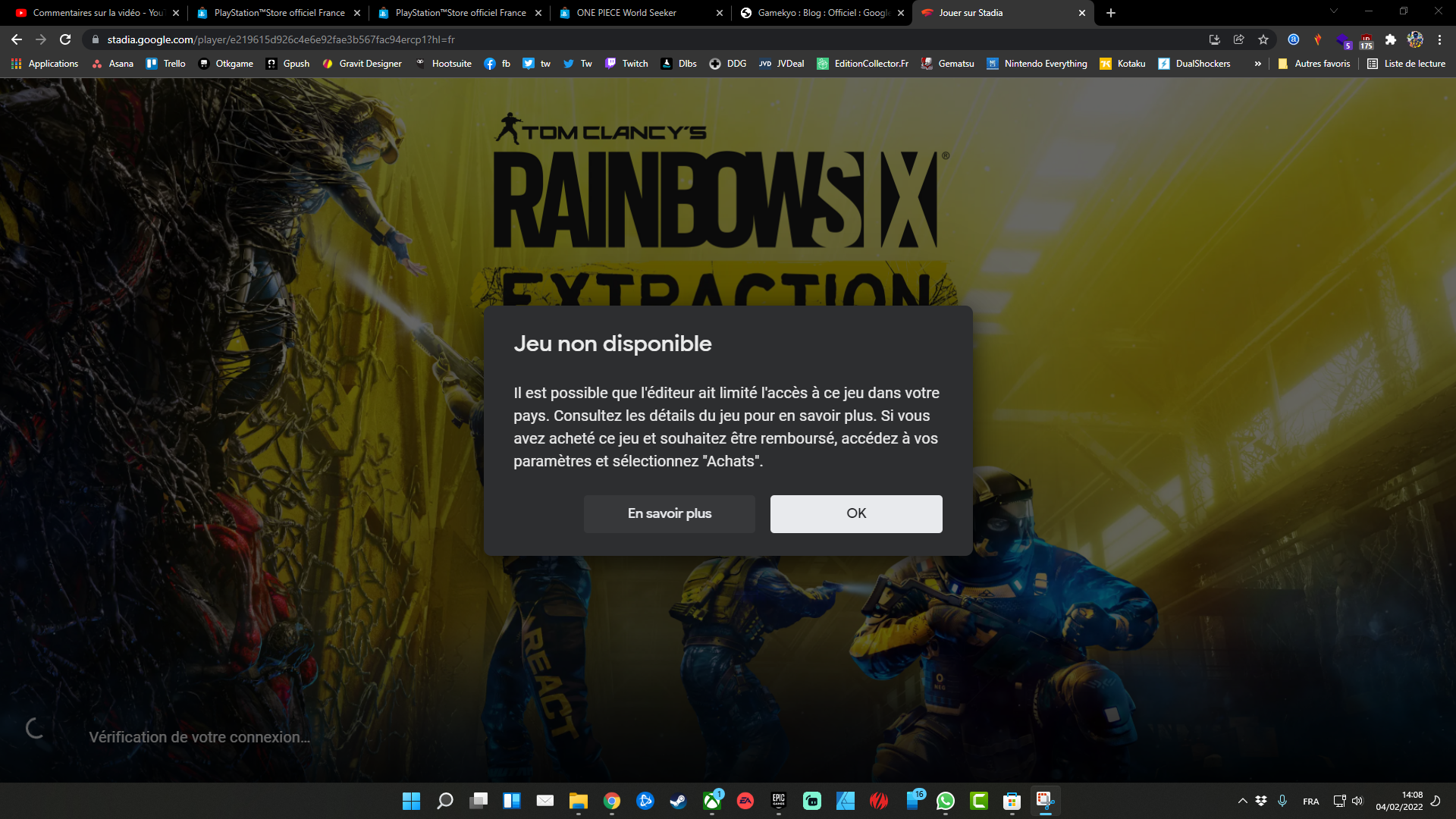Open the tab search dropdown arrow

pos(1334,11)
